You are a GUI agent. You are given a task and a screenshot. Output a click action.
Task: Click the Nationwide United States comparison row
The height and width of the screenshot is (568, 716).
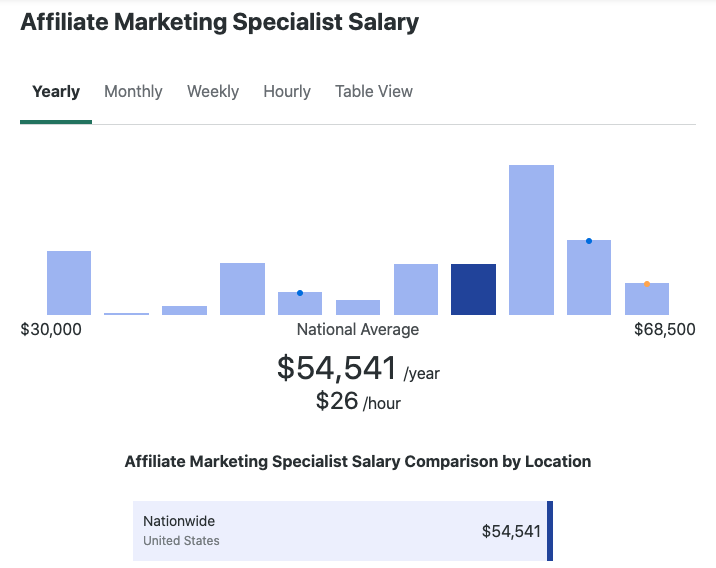point(340,531)
